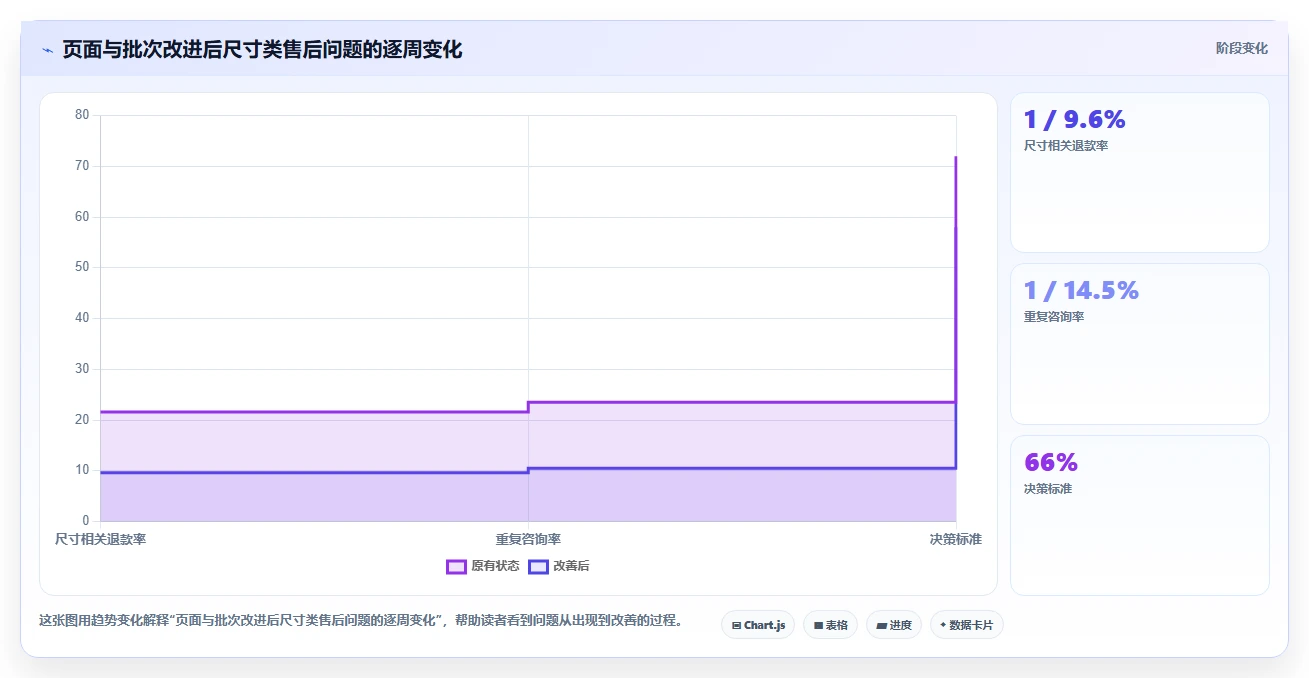Click the 尺寸相关退款率 x-axis label
The height and width of the screenshot is (678, 1309).
pos(100,539)
